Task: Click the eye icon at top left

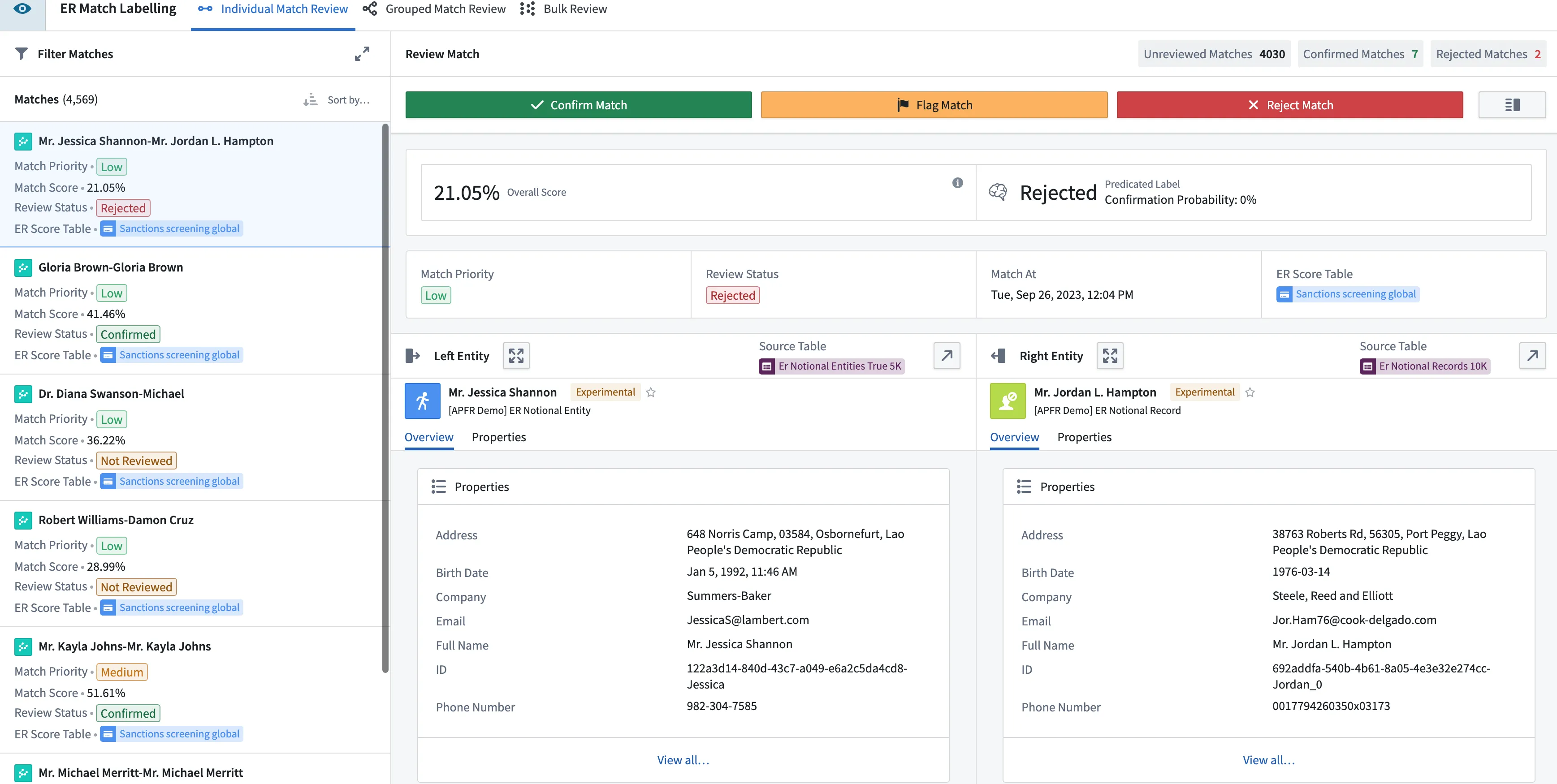Action: click(x=22, y=9)
